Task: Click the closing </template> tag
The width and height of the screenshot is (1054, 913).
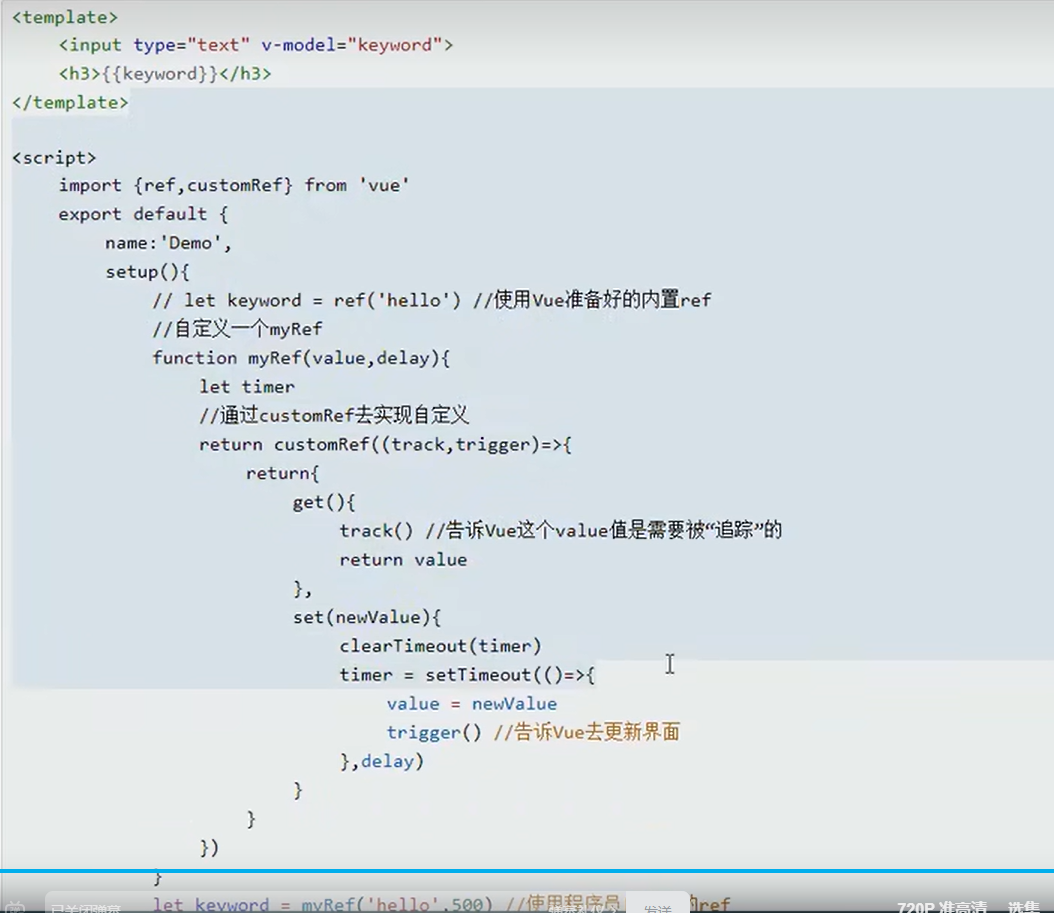Action: [71, 102]
